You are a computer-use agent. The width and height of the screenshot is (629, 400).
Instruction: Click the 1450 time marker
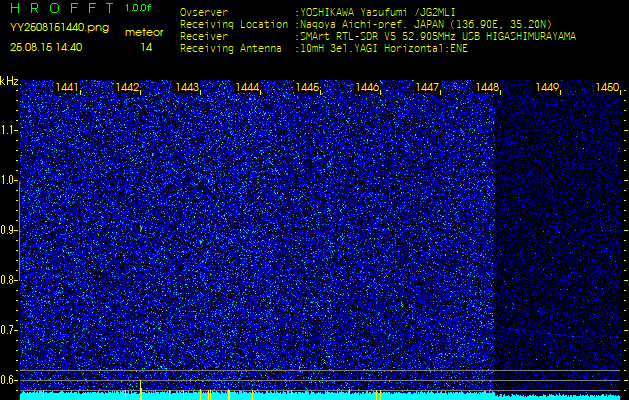pos(607,87)
